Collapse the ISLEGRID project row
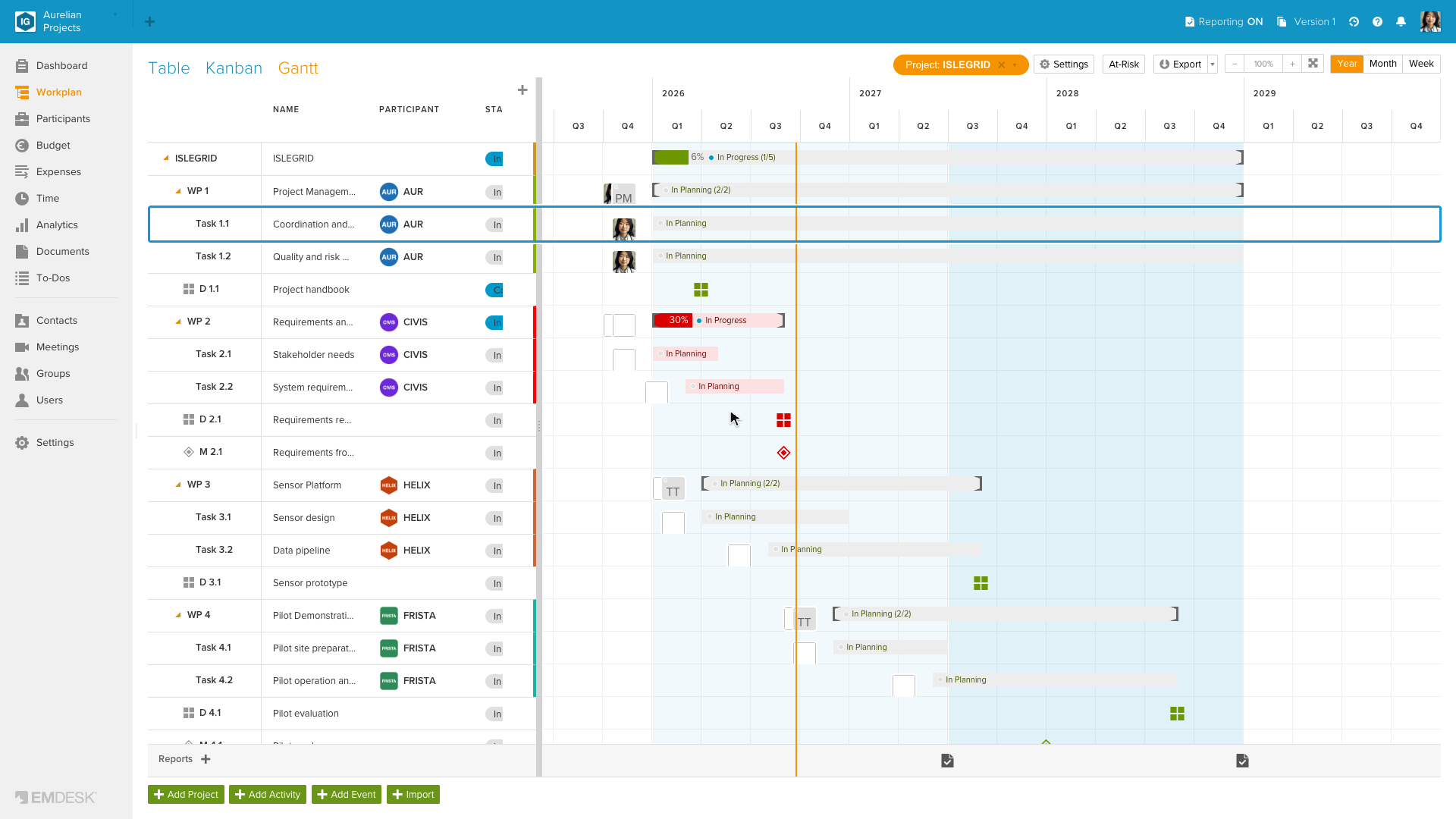1456x819 pixels. 166,158
